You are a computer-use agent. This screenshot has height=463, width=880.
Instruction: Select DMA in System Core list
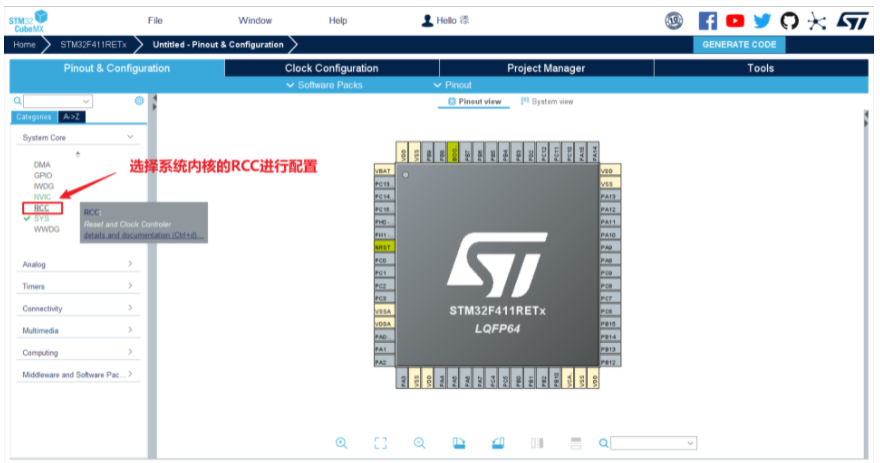click(x=42, y=164)
